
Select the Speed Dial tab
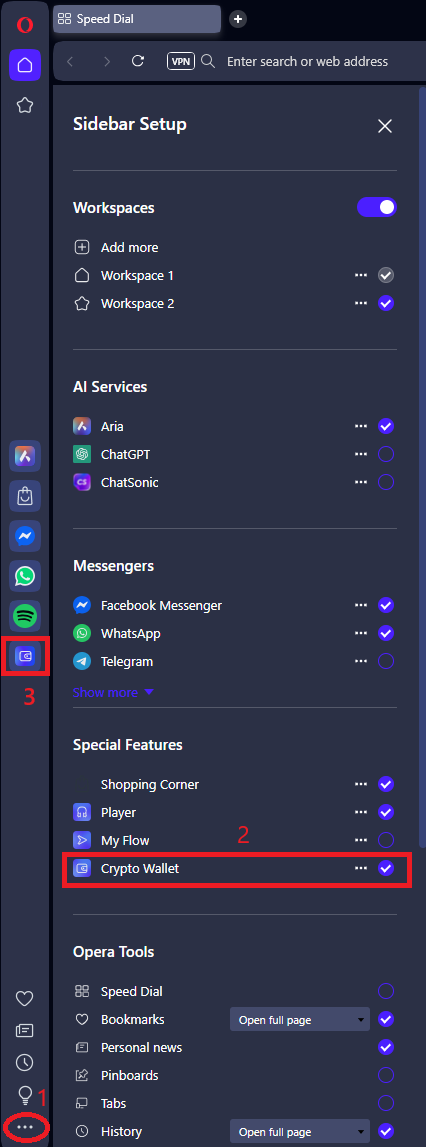pos(137,19)
